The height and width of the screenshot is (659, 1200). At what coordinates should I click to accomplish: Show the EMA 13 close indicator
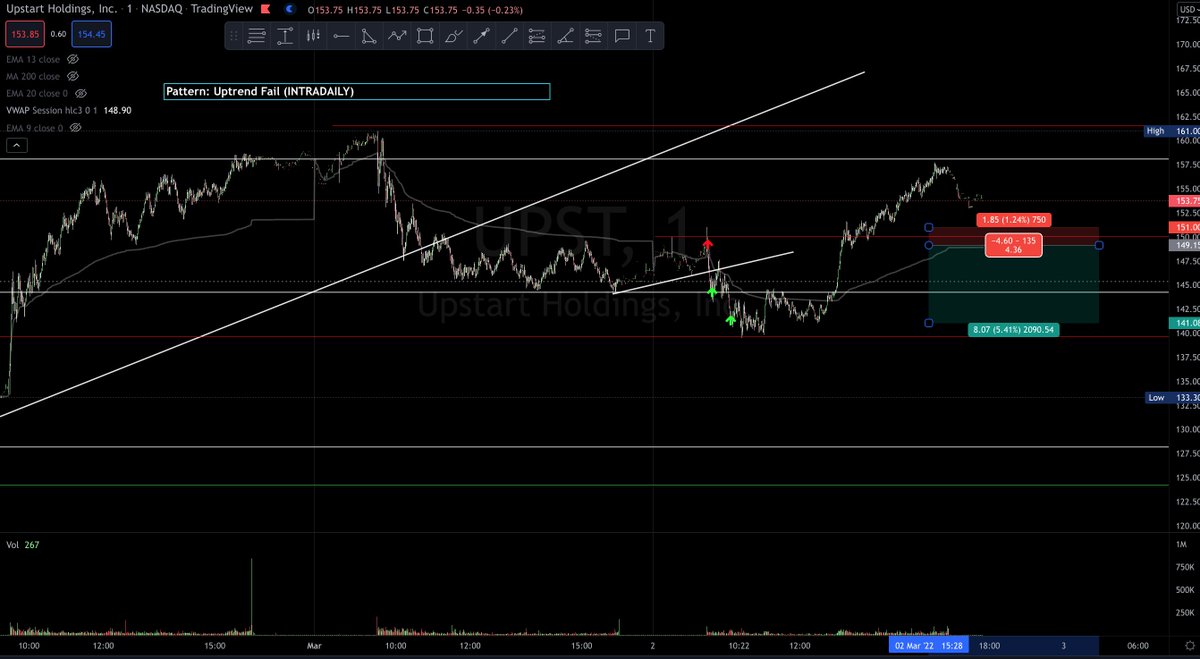74,59
